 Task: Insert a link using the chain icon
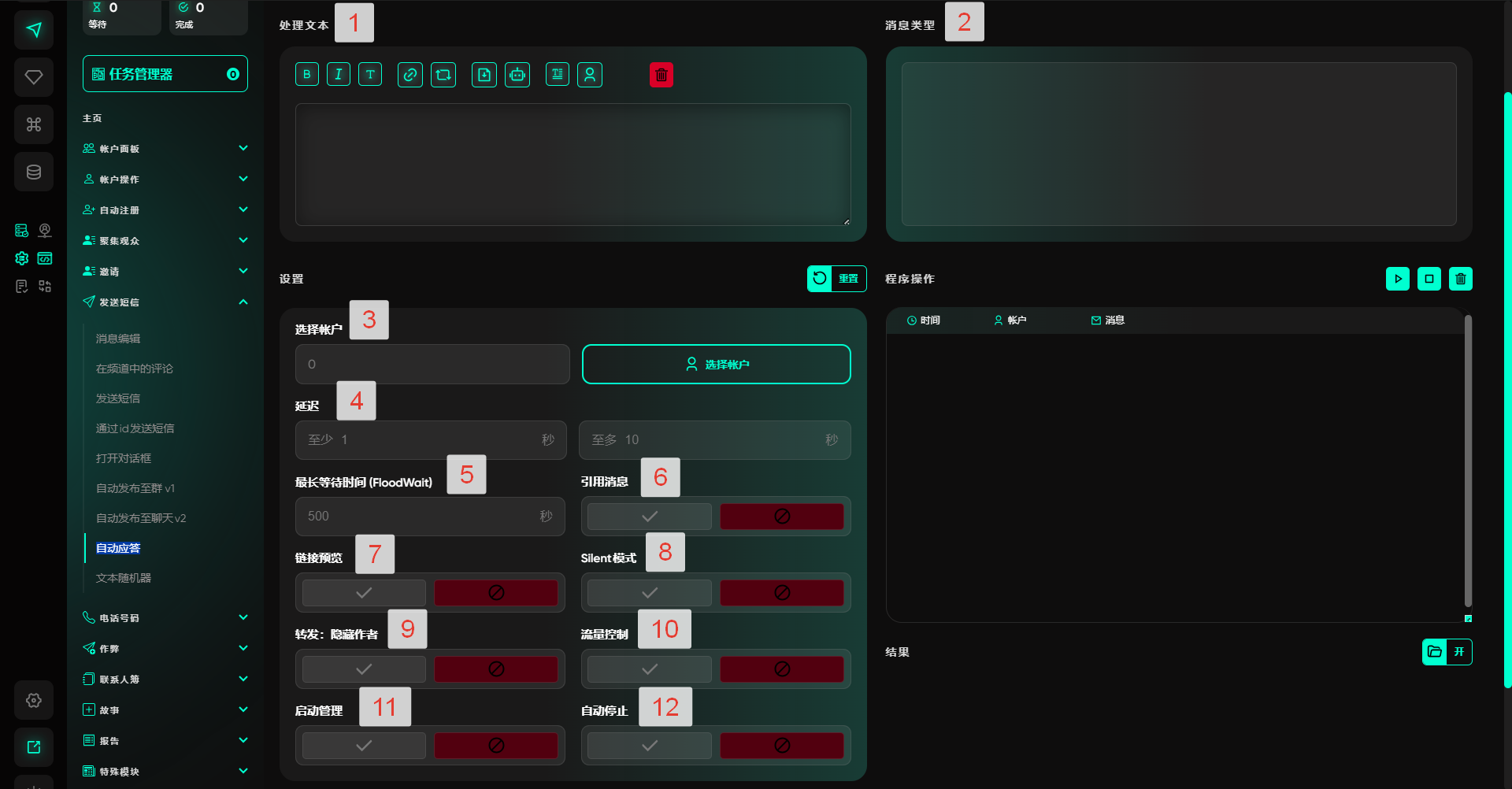(x=409, y=75)
